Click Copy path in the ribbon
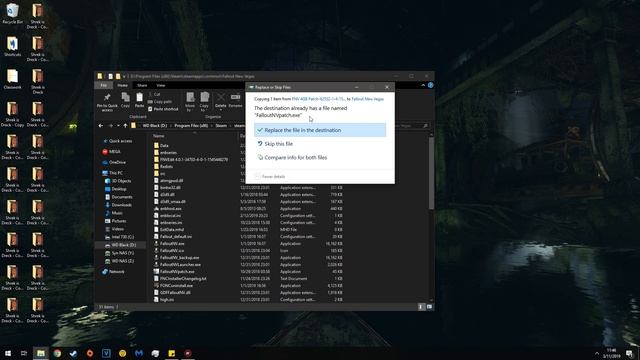 click(x=160, y=102)
